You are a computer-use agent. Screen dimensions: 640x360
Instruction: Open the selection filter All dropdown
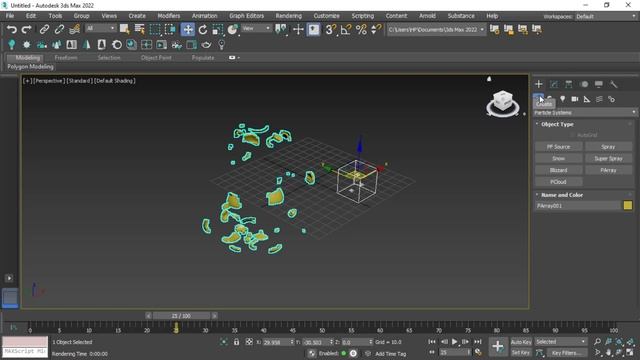click(100, 28)
